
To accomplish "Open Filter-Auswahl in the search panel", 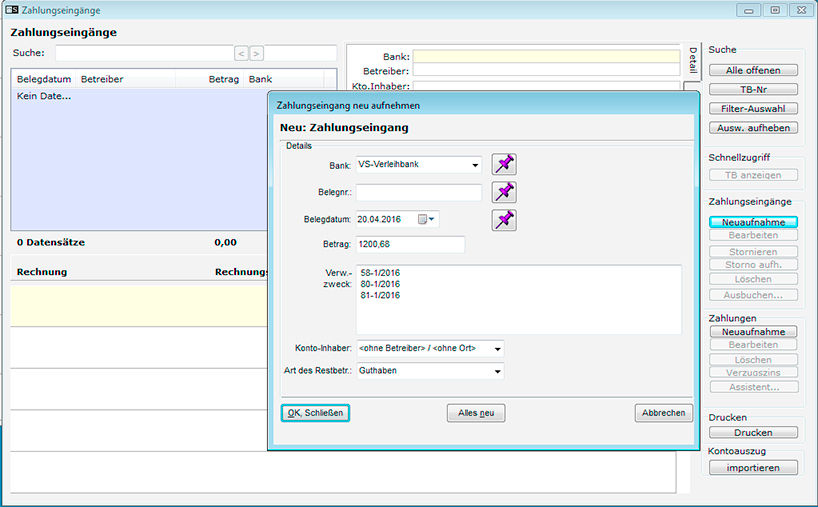I will [753, 108].
